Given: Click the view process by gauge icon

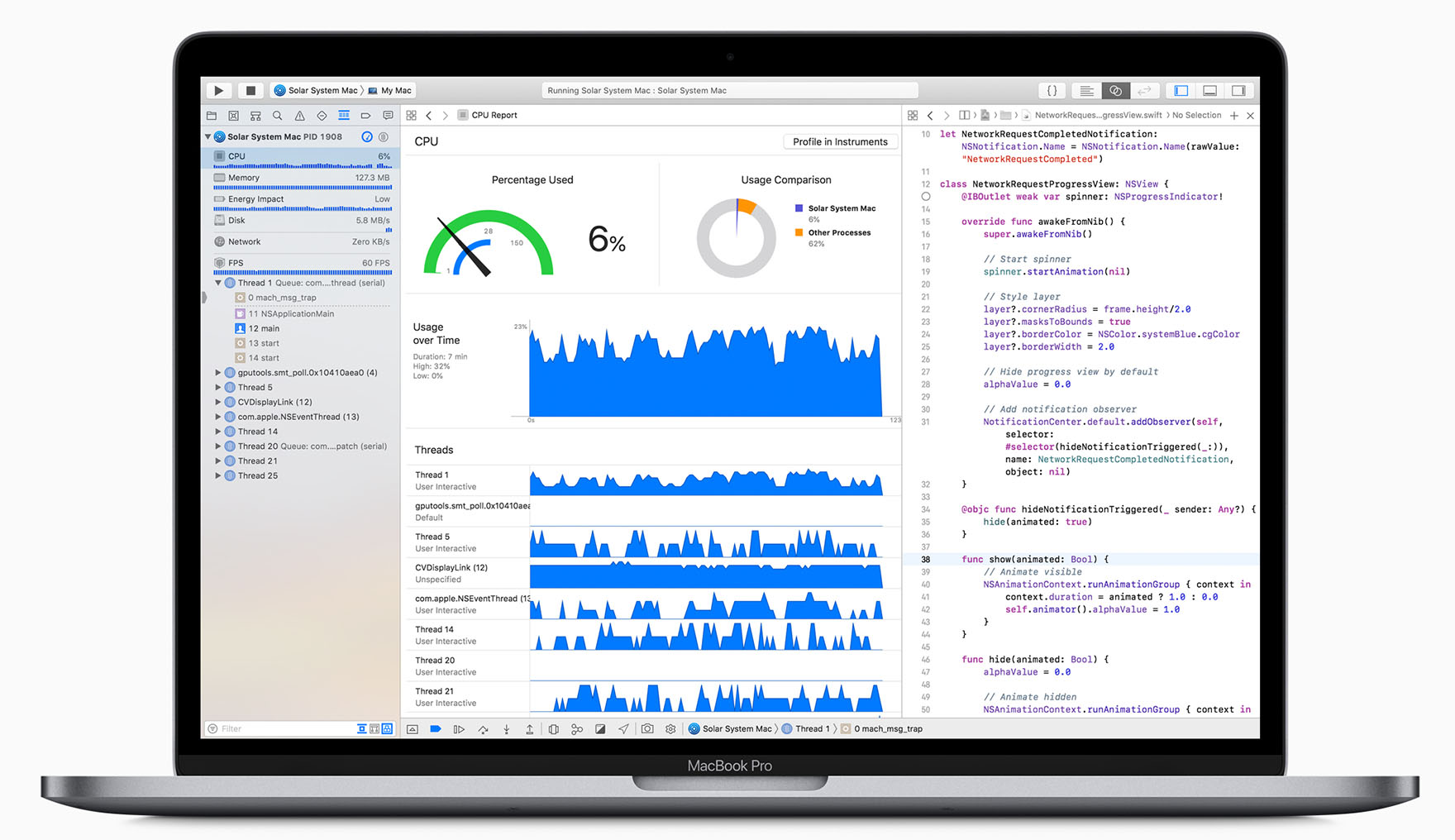Looking at the screenshot, I should click(367, 136).
